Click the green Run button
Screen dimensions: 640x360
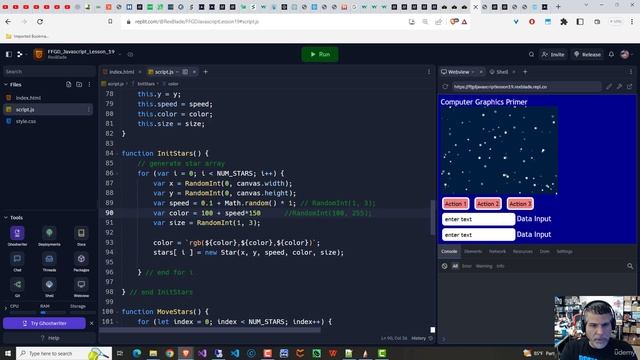click(x=320, y=54)
